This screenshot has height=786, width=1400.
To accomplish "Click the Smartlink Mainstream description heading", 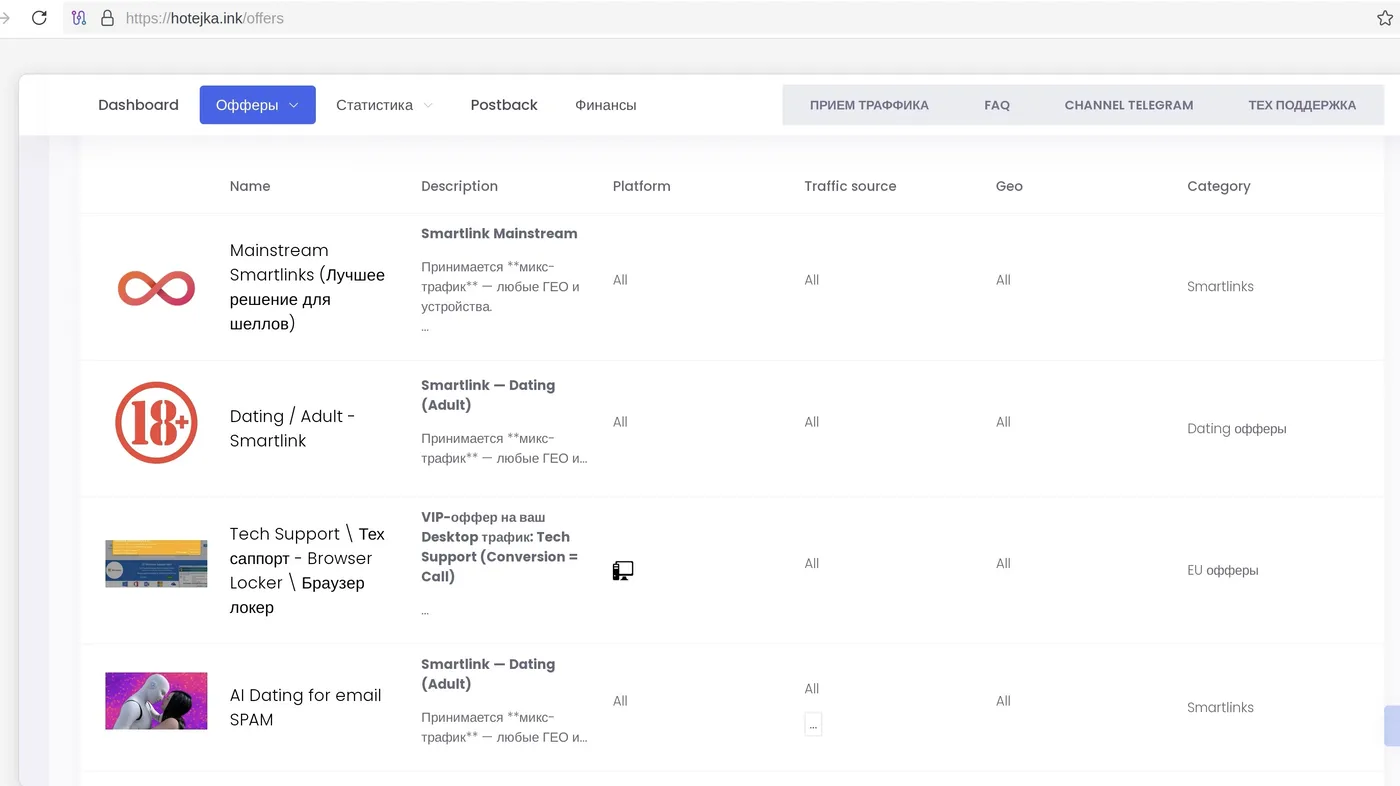I will (499, 233).
